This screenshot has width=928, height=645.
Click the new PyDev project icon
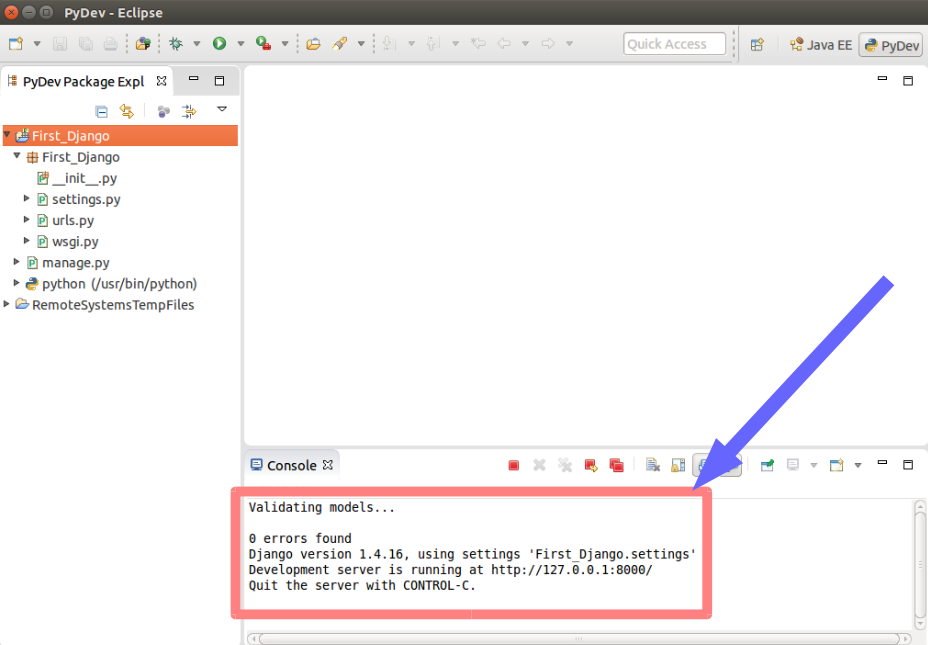(x=143, y=44)
